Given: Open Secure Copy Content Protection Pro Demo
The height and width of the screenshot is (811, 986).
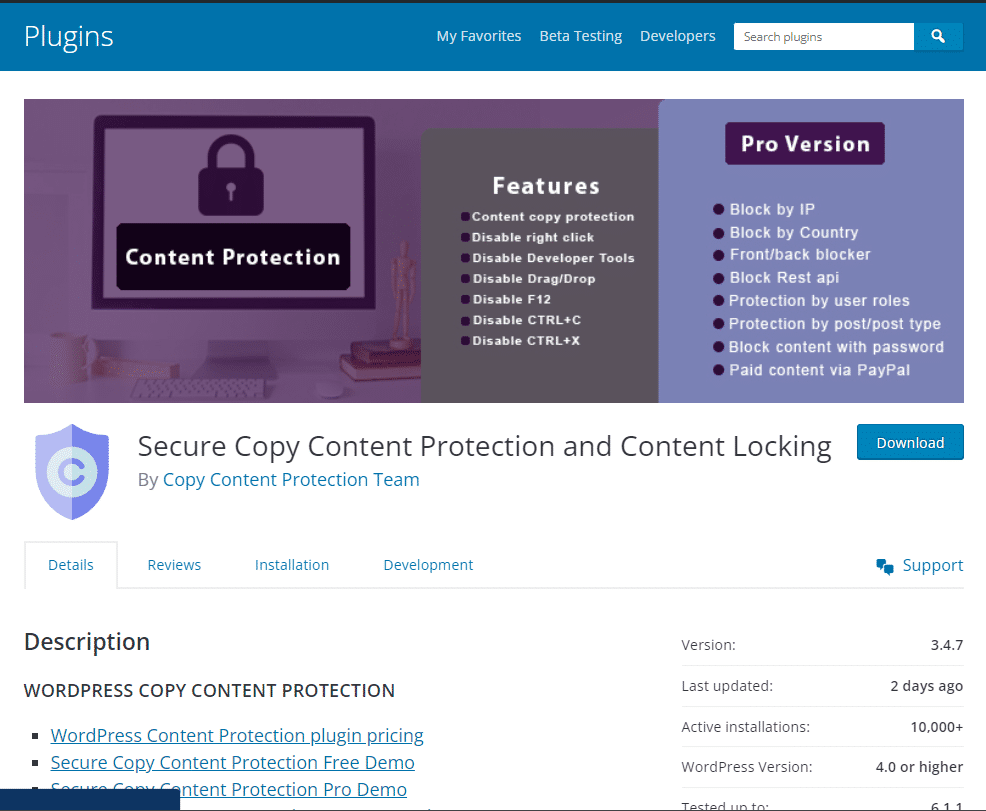Looking at the screenshot, I should (x=228, y=789).
